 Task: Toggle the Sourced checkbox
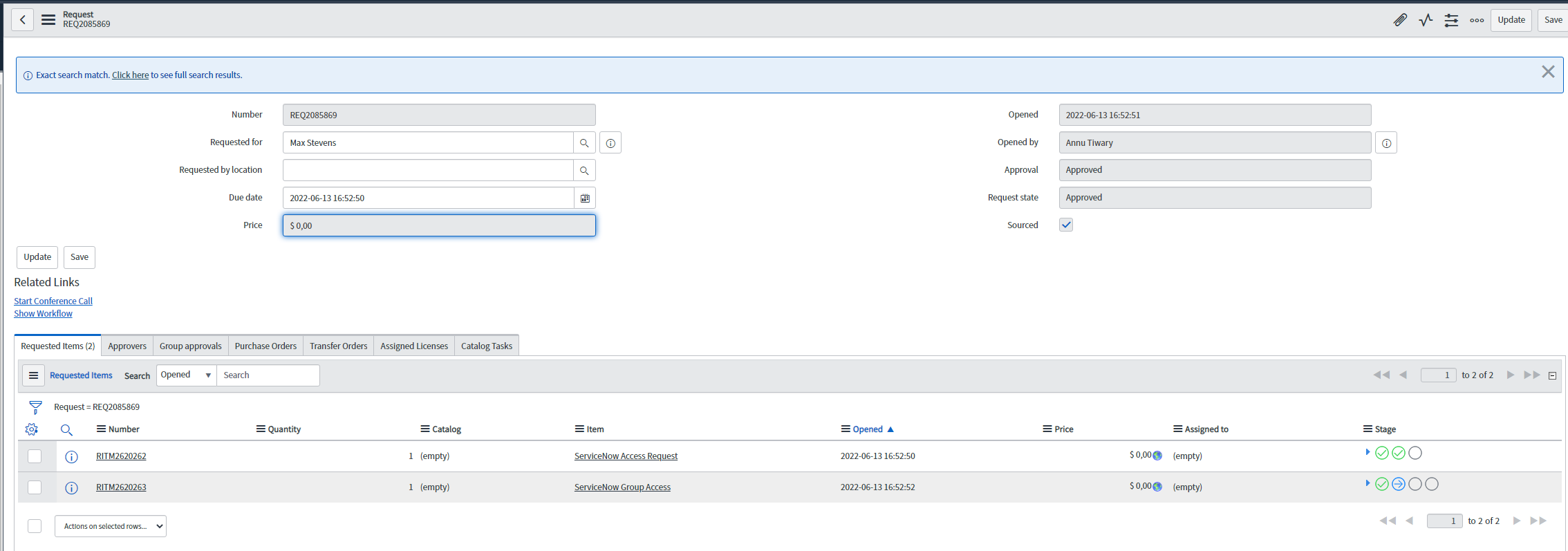(1066, 225)
